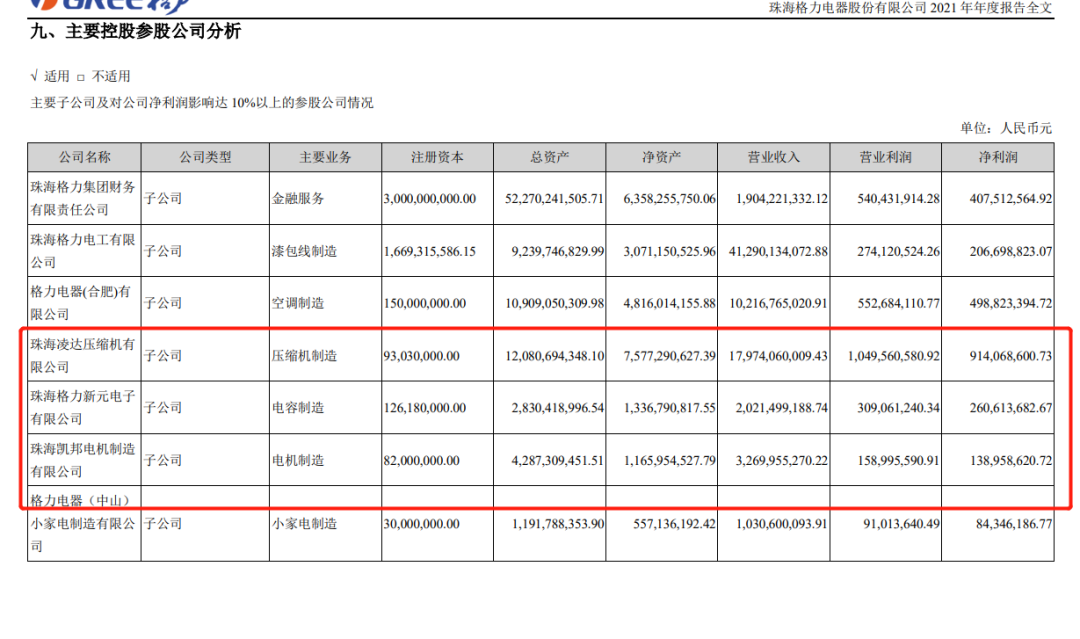Click total assets value 12,080,694,348.10
Viewport: 1080px width, 639px height.
554,356
